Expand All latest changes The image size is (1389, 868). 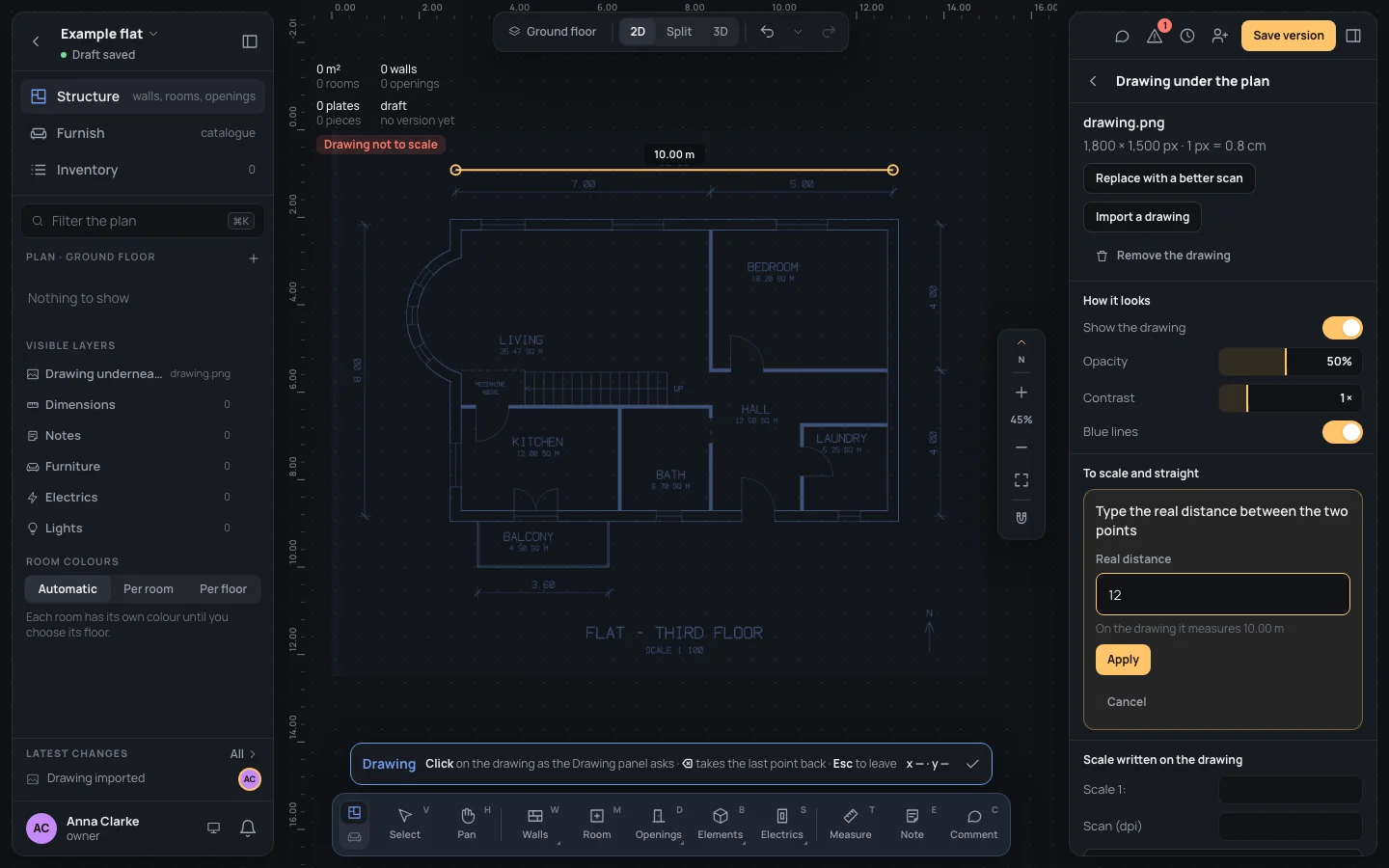243,754
